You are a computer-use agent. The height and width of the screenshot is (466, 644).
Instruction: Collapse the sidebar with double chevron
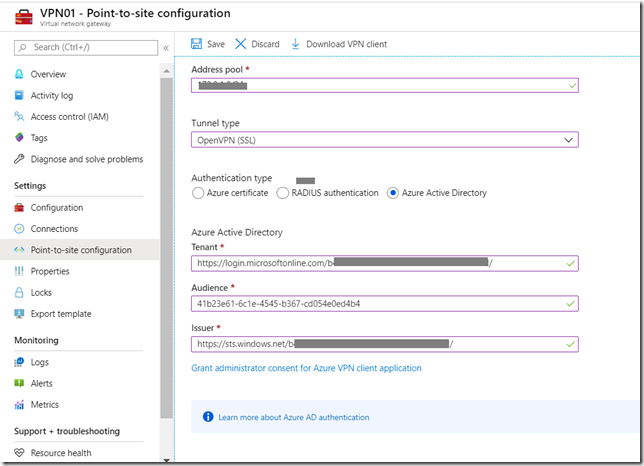pos(166,48)
